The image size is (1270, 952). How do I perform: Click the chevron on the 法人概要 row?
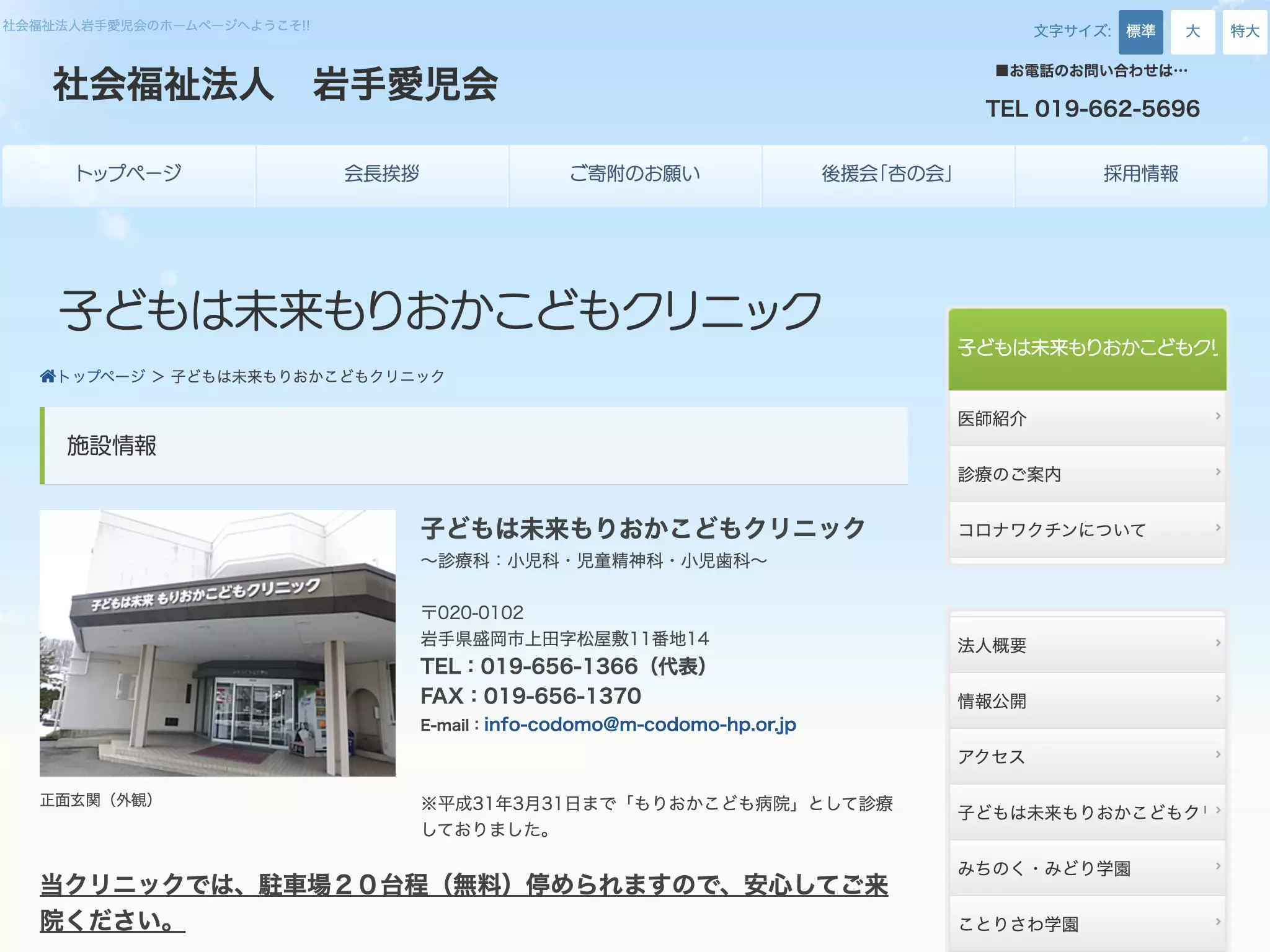(x=1218, y=643)
